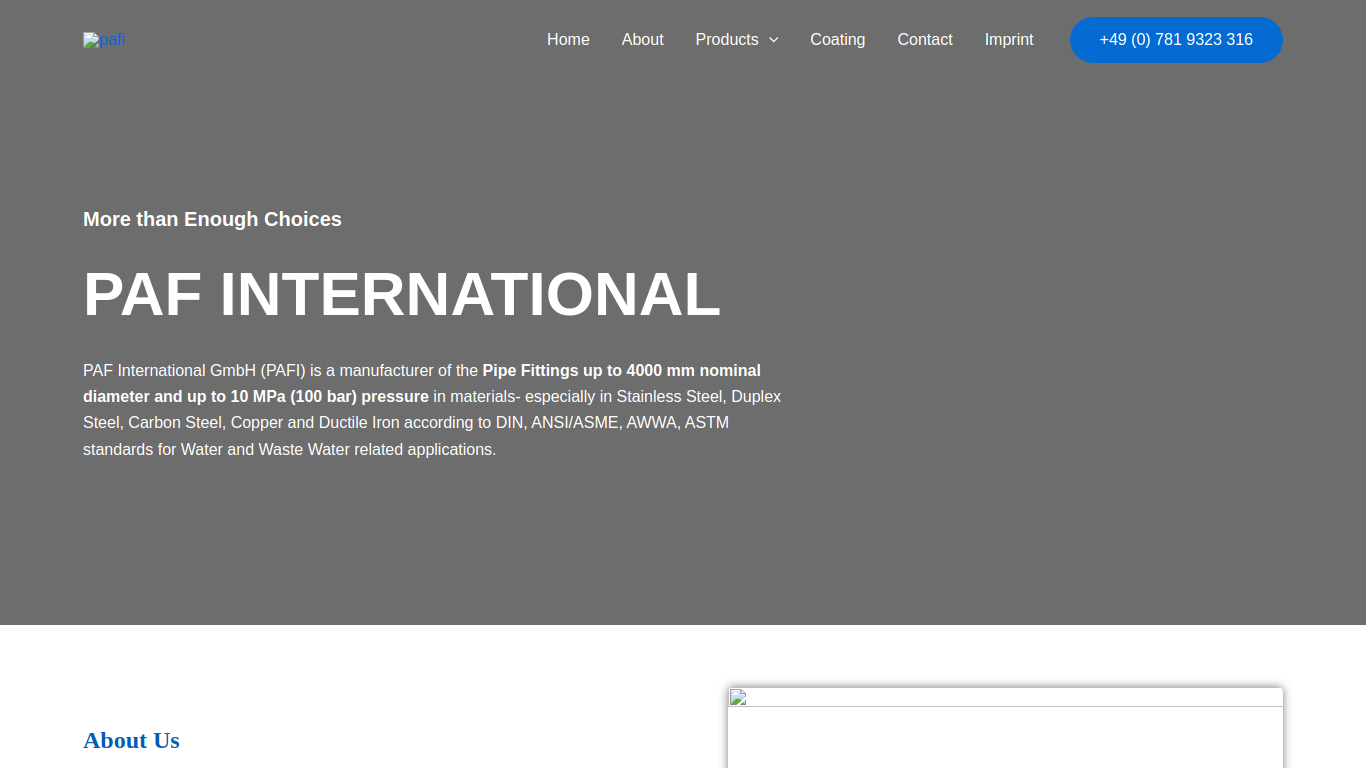Open the Home page link
The width and height of the screenshot is (1366, 768).
pos(568,40)
